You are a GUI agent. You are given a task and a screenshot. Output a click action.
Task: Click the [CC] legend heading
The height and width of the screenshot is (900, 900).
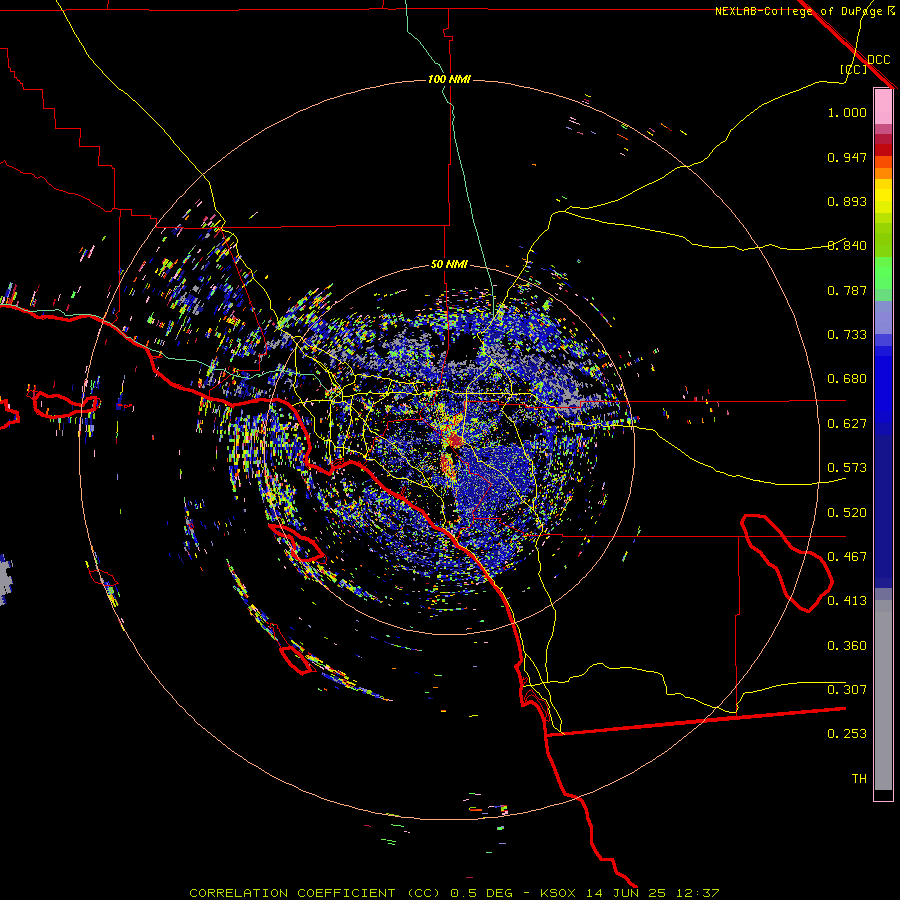(x=853, y=69)
